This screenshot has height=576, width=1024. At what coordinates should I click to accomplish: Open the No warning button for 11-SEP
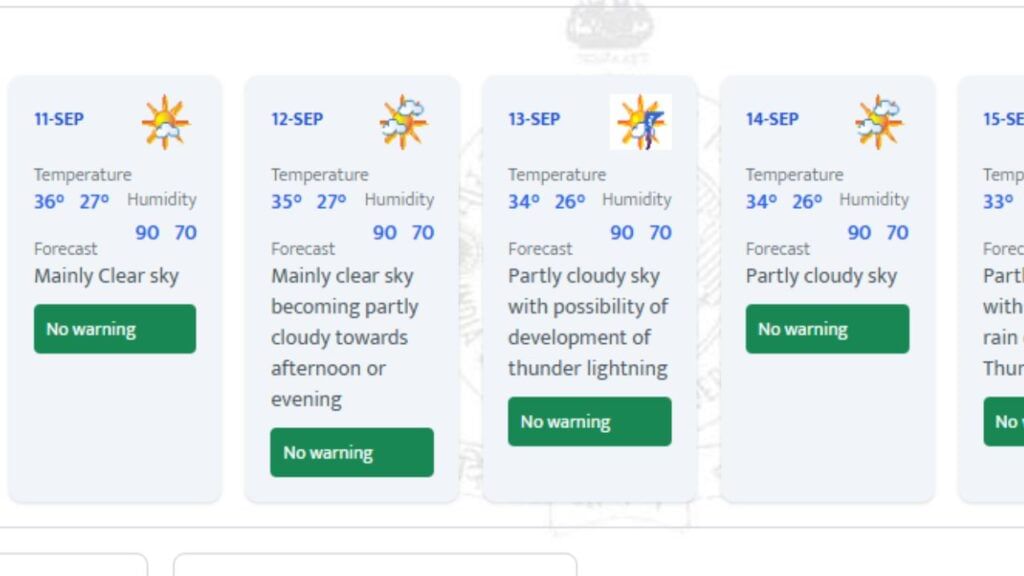115,328
